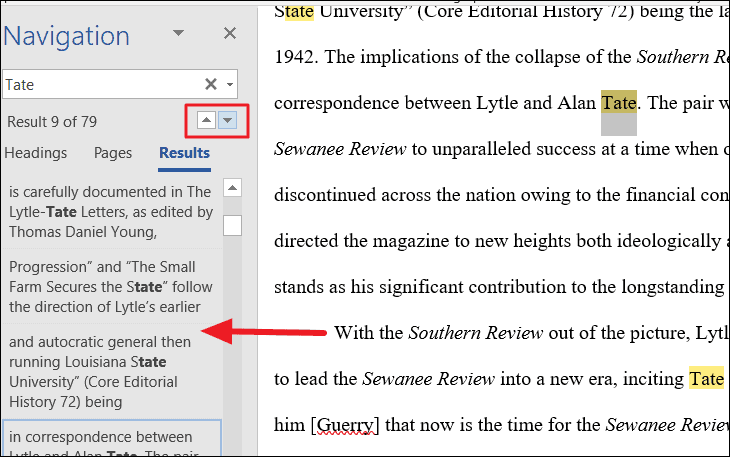
Task: Click results list scroll up arrow
Action: 232,188
